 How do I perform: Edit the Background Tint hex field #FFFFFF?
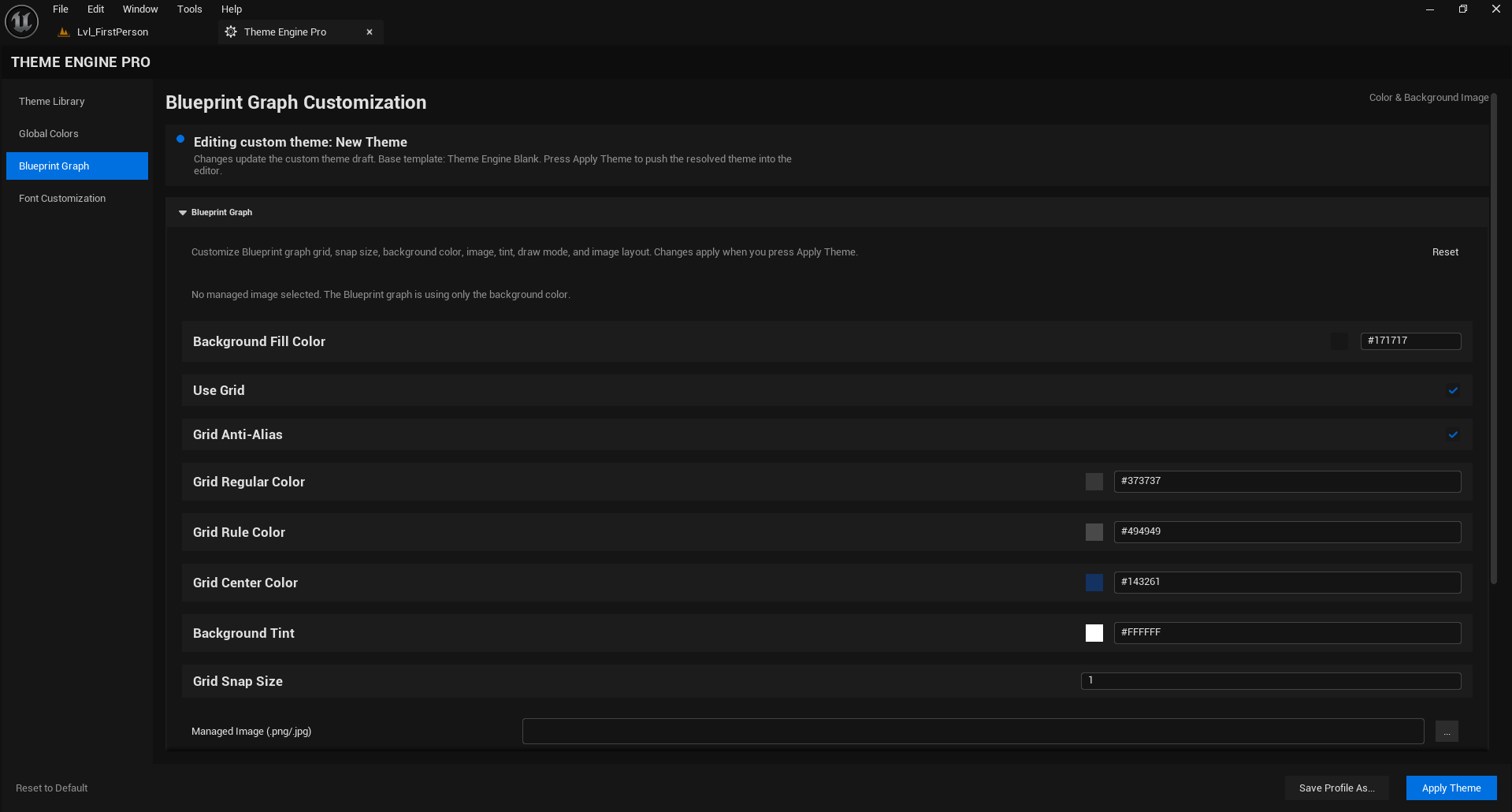click(x=1287, y=633)
